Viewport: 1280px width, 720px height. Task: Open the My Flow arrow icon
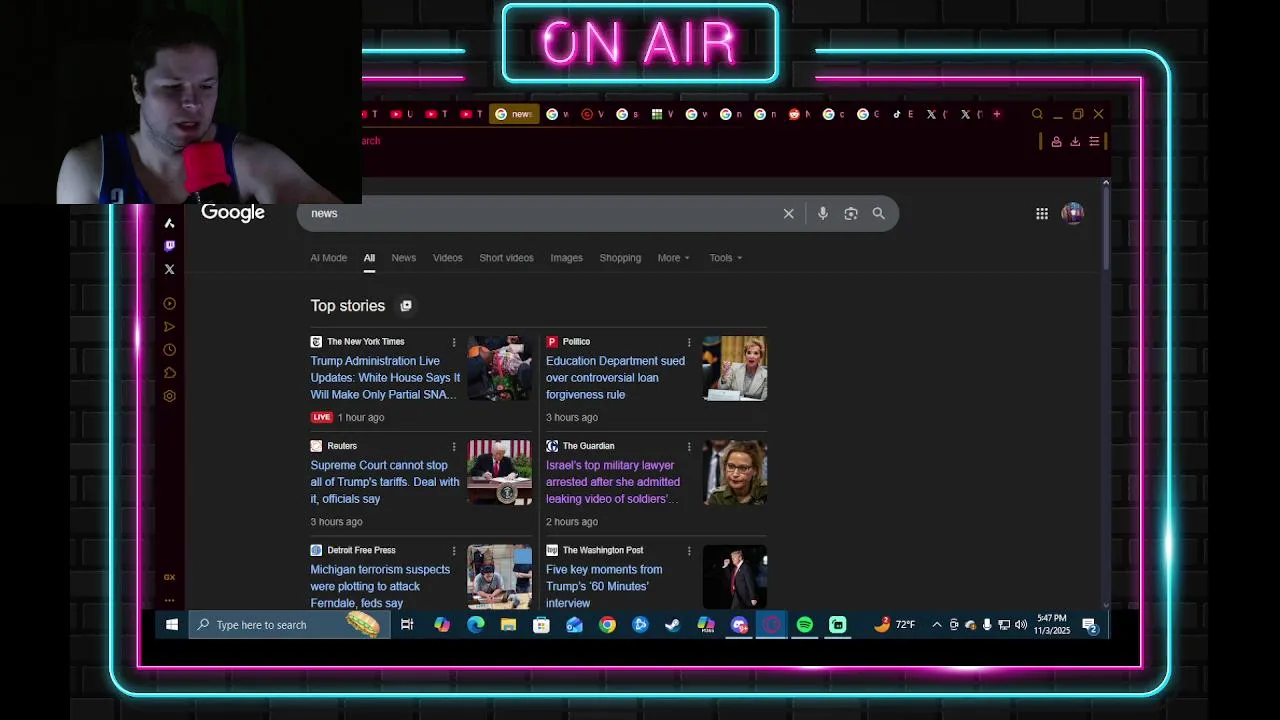tap(169, 326)
